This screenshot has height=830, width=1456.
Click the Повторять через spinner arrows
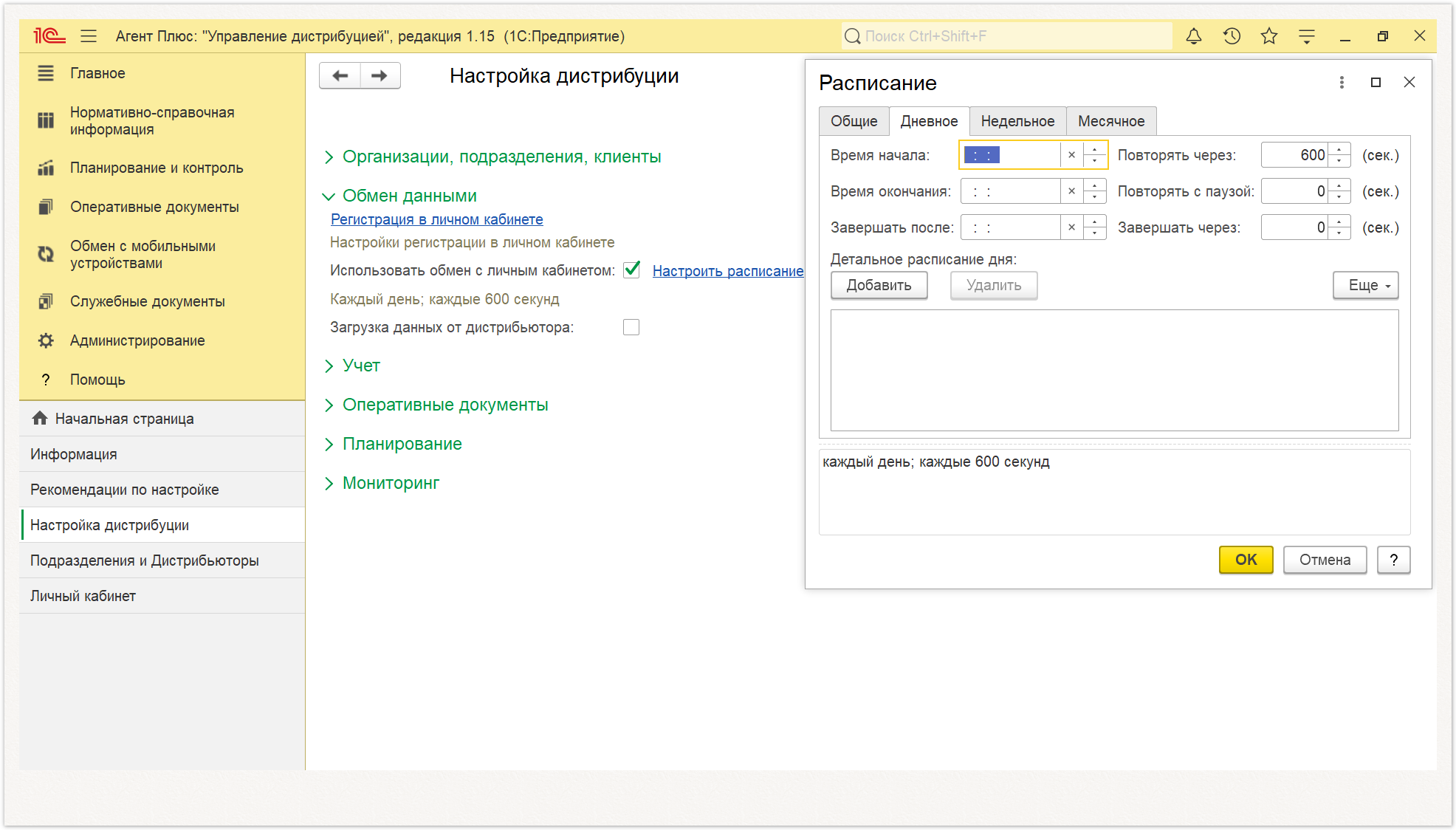pyautogui.click(x=1339, y=155)
